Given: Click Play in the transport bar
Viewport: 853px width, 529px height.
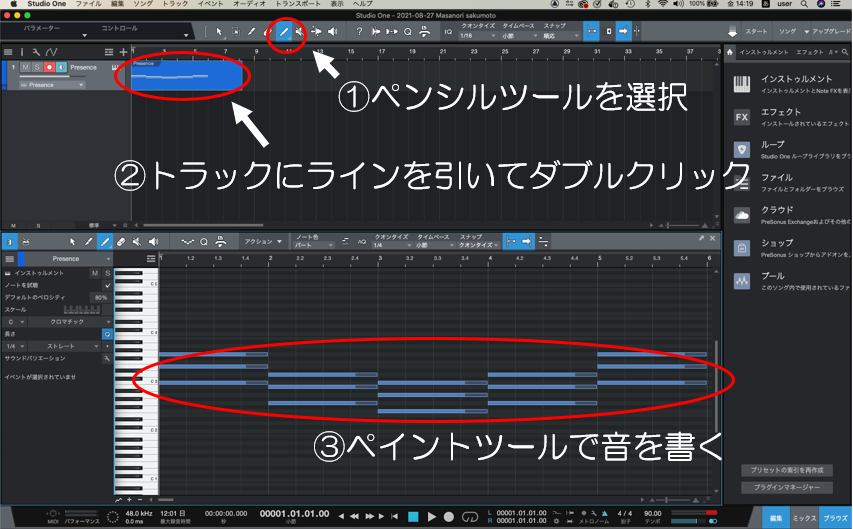Looking at the screenshot, I should tap(431, 516).
